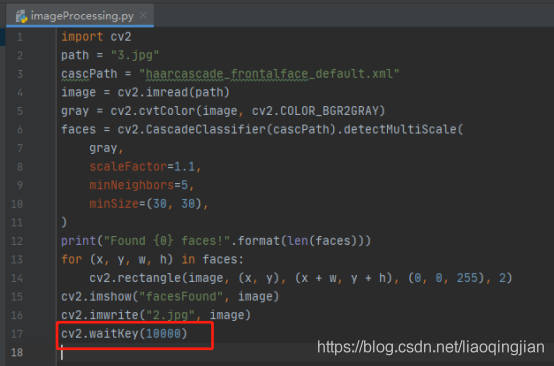Click line number 1 in the gutter

20,37
